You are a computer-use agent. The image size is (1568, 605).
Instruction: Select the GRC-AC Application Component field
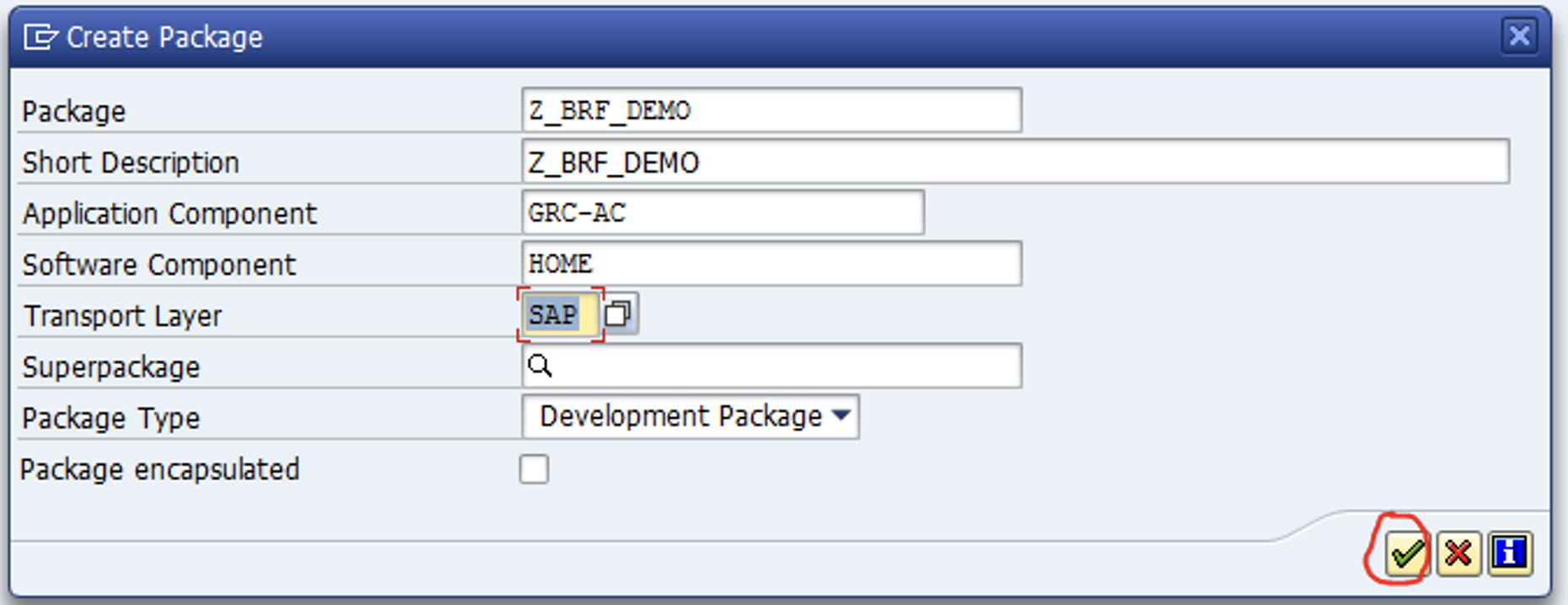(x=723, y=213)
